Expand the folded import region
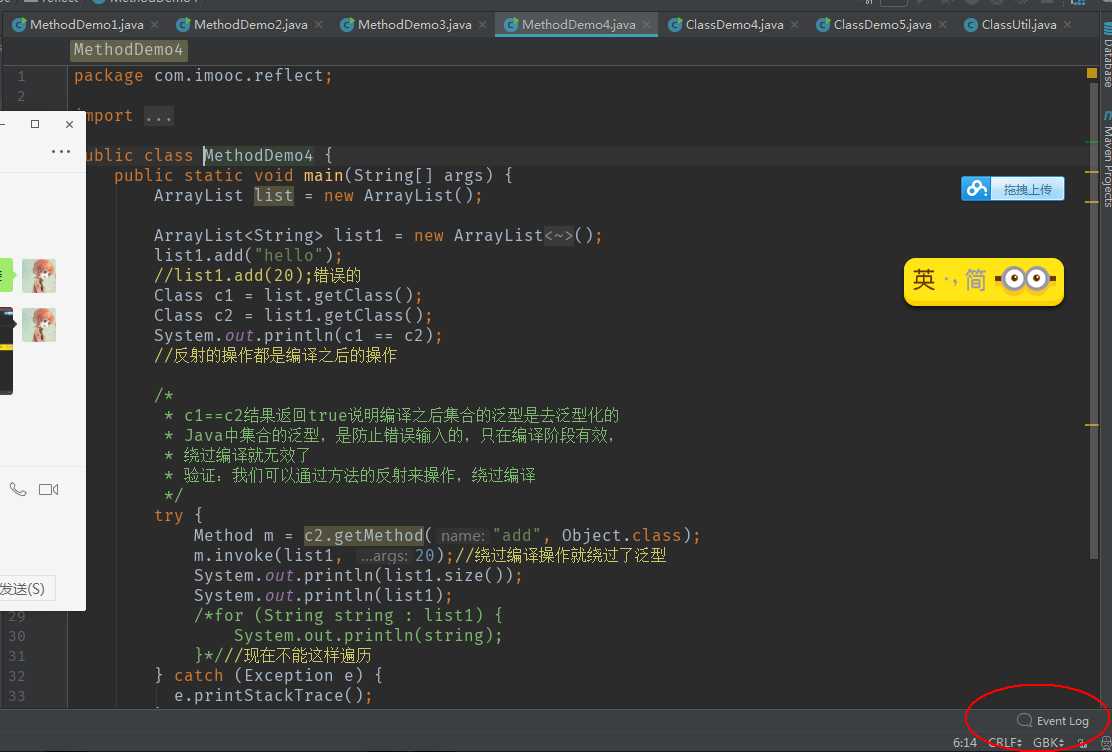Image resolution: width=1112 pixels, height=752 pixels. (158, 116)
